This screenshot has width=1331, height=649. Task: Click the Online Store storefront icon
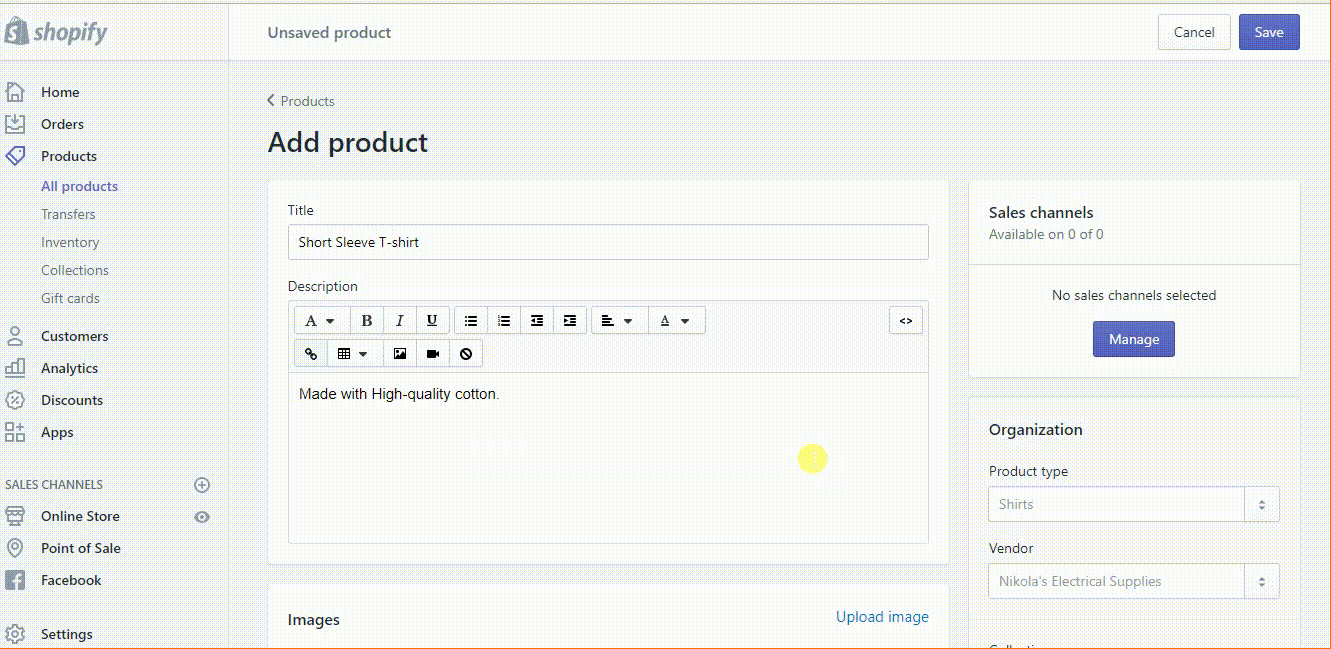coord(15,516)
